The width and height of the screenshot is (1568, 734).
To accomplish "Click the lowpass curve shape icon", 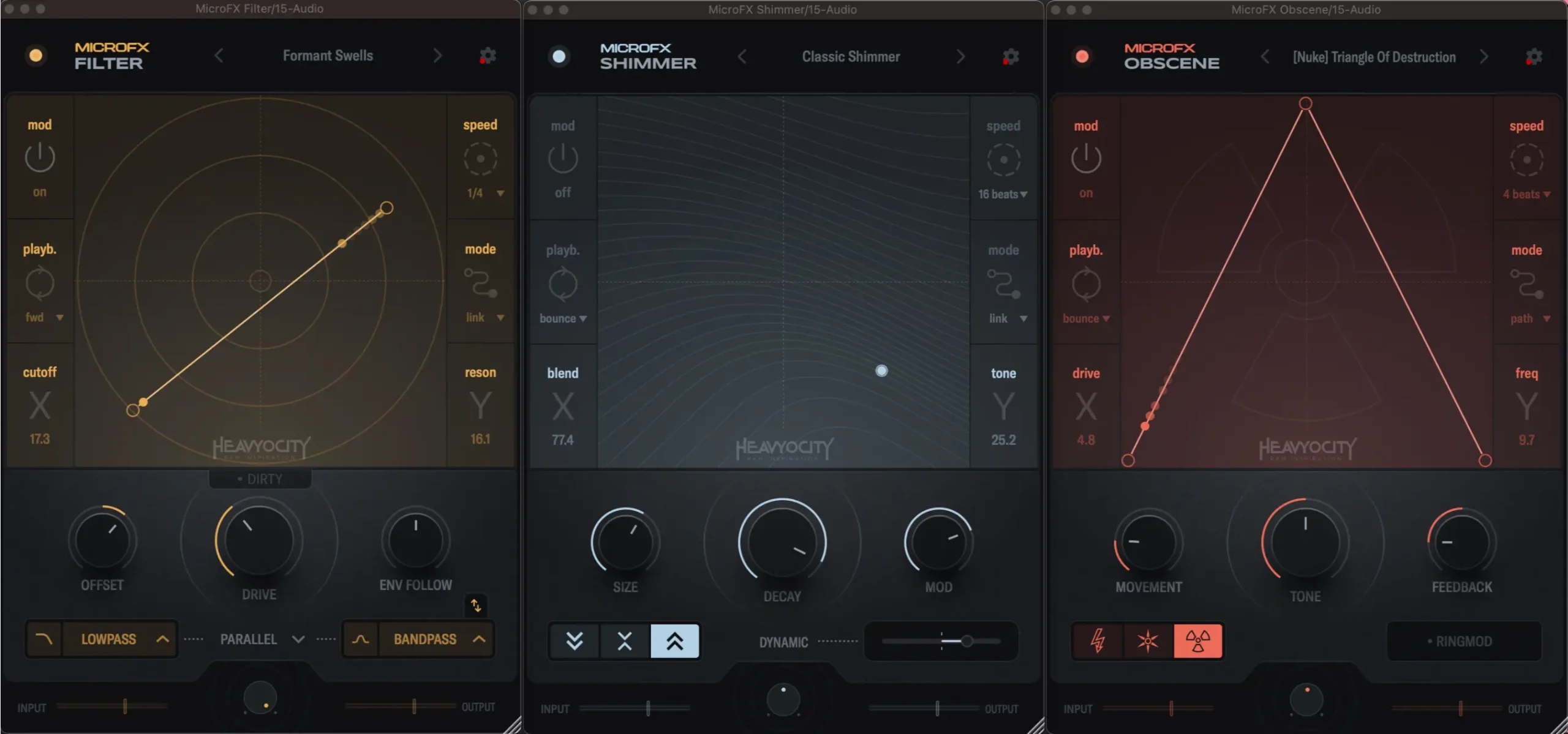I will [x=44, y=639].
